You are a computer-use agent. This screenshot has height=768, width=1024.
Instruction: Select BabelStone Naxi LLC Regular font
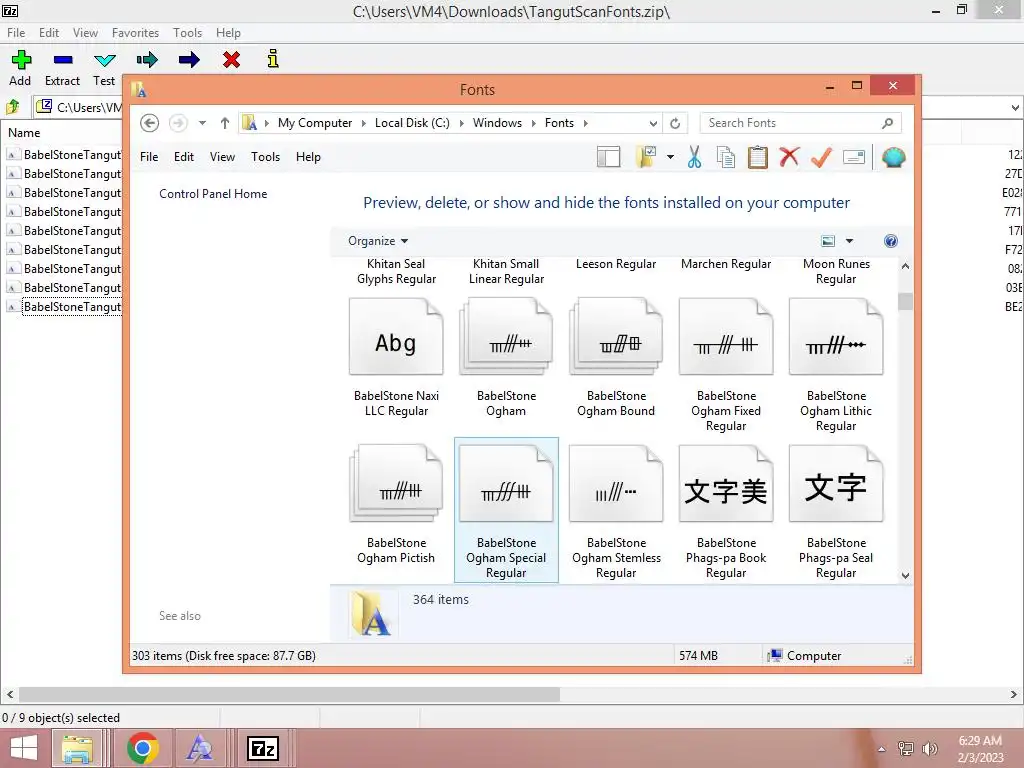pos(396,358)
